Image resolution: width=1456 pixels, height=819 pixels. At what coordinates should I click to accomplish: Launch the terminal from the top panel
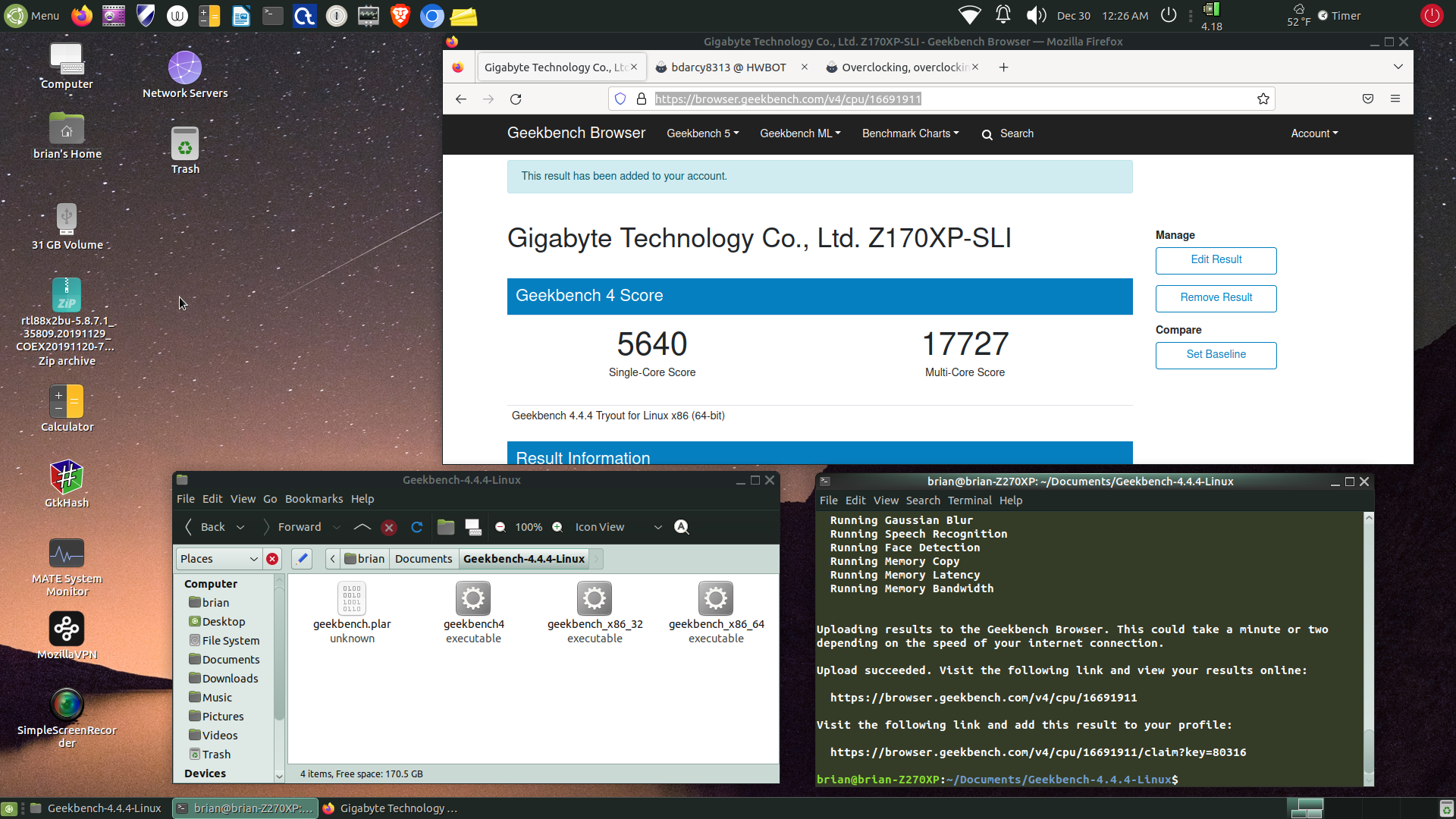273,15
